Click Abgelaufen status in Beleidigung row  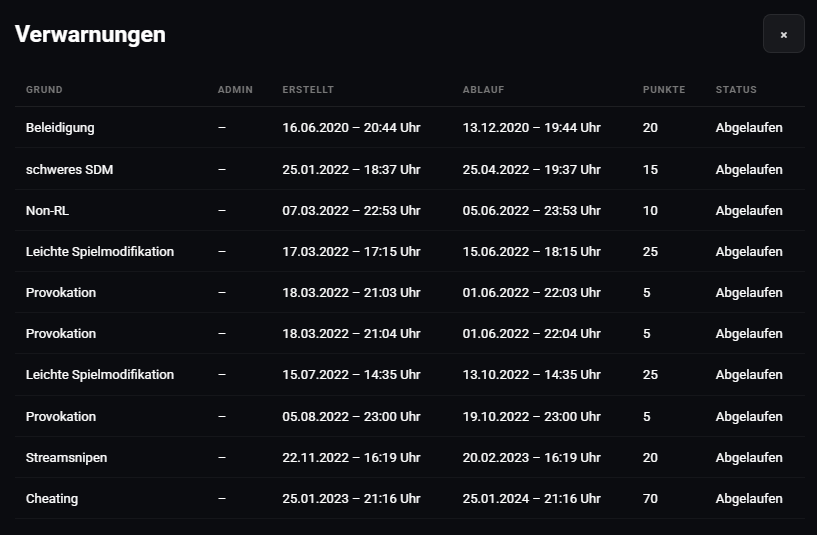click(x=749, y=128)
